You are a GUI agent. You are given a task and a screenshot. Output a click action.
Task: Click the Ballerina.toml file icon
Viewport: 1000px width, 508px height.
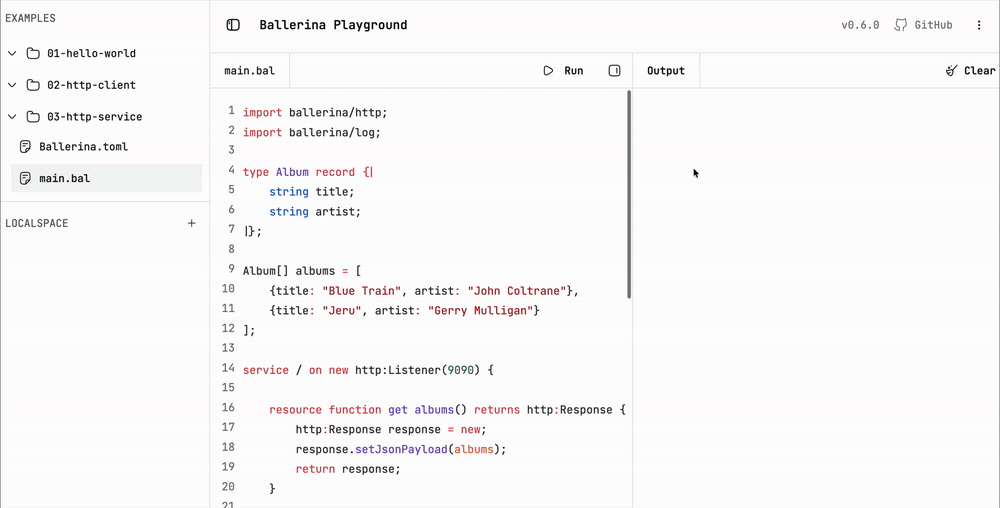(x=25, y=147)
